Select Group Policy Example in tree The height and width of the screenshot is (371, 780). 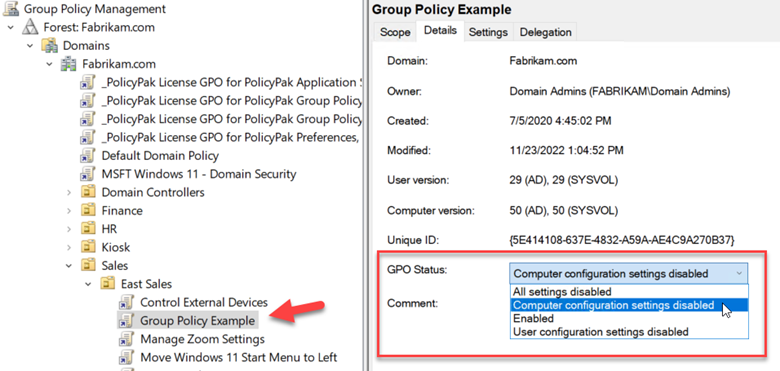tap(197, 321)
